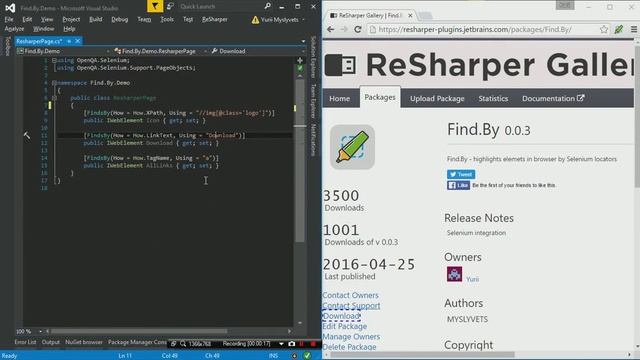Screen dimensions: 640x360
Task: Click the ReSharper Gallery logo icon
Action: [340, 65]
